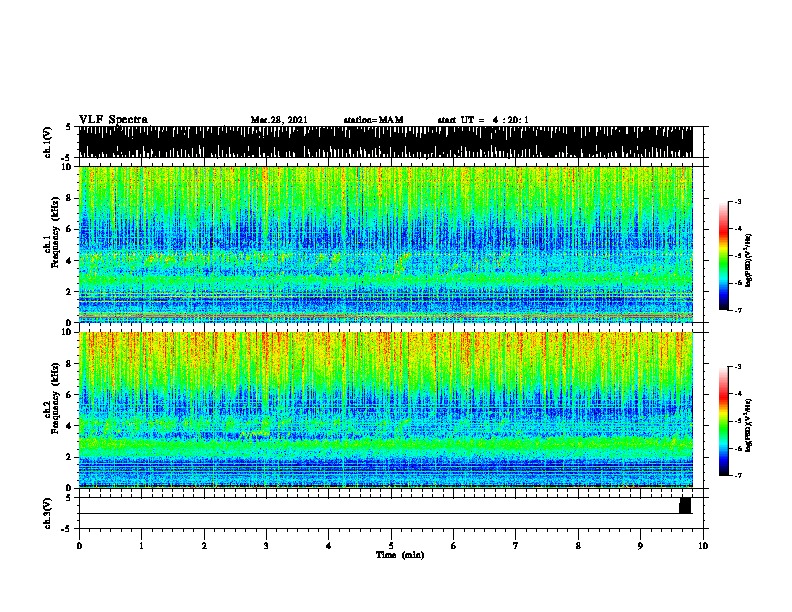Screen dimensions: 792x612
Task: Click the "-7" label on the ch.1 color bar
Action: pyautogui.click(x=738, y=310)
